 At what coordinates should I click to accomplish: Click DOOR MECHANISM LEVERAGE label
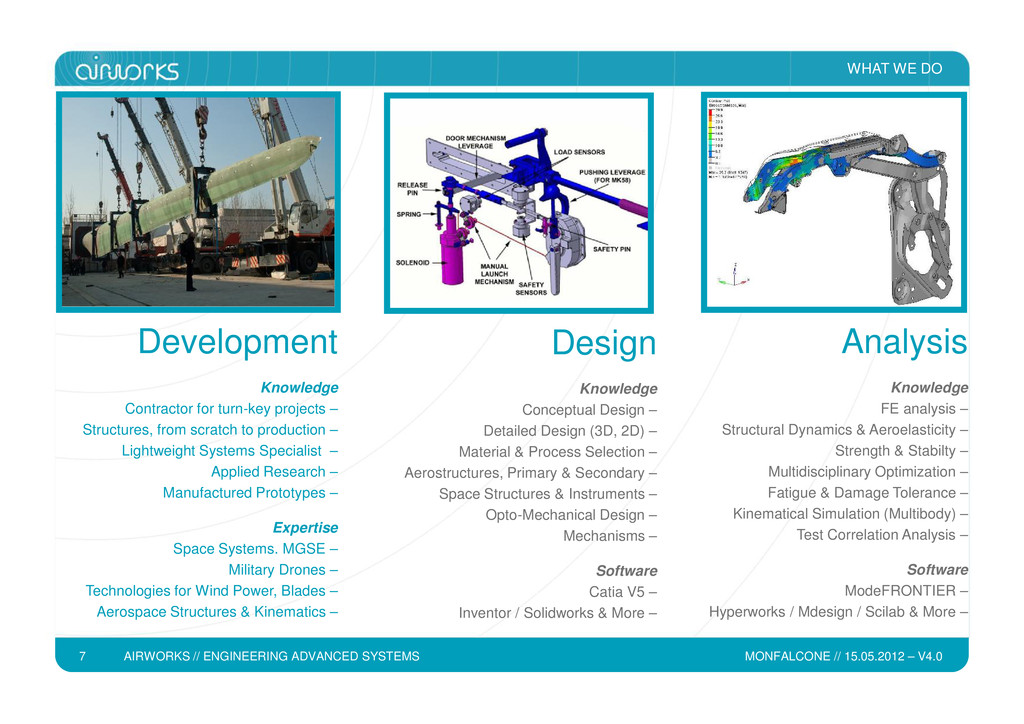[x=475, y=142]
